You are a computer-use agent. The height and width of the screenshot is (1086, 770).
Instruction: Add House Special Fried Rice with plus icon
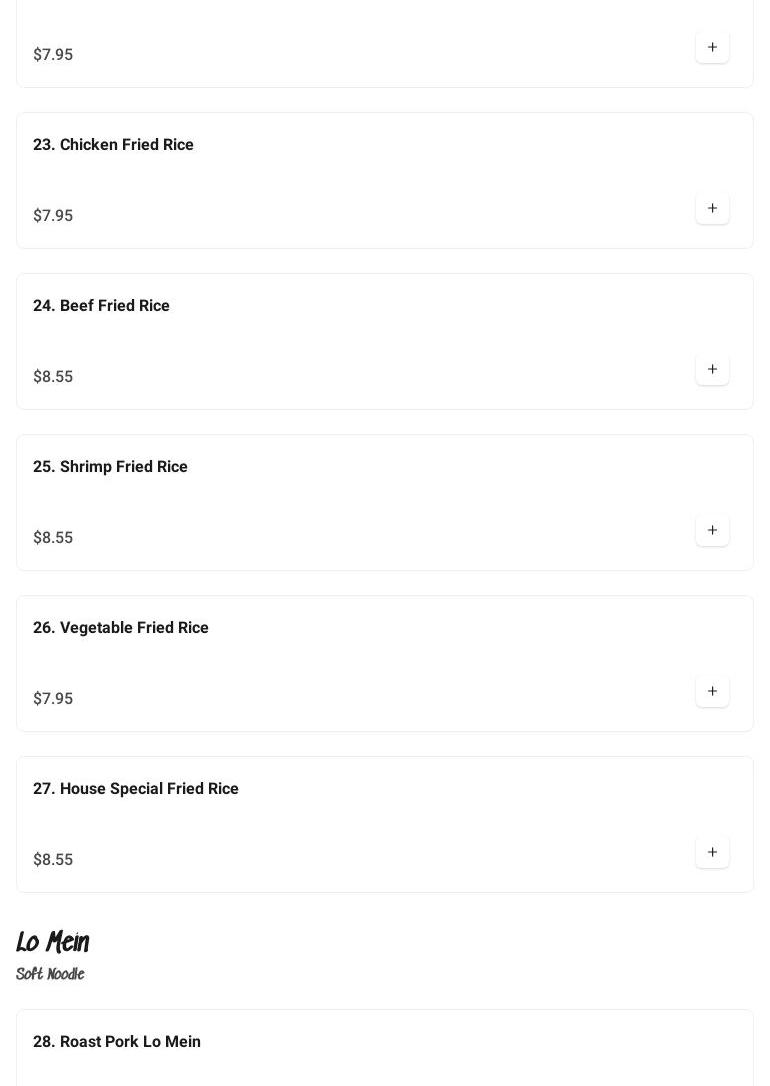712,852
